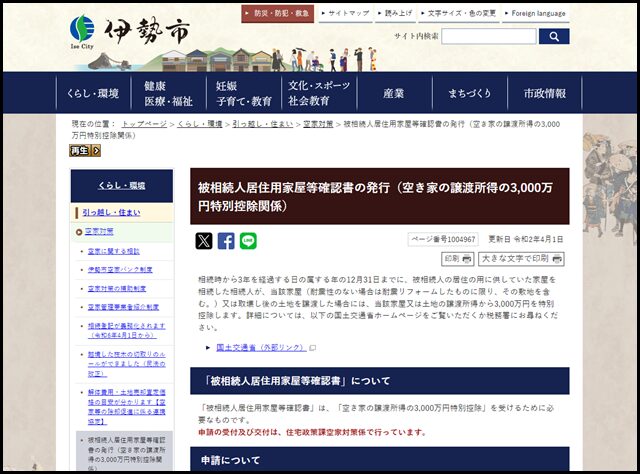Open 防災・防犯・救急 link
This screenshot has width=640, height=474.
click(278, 13)
